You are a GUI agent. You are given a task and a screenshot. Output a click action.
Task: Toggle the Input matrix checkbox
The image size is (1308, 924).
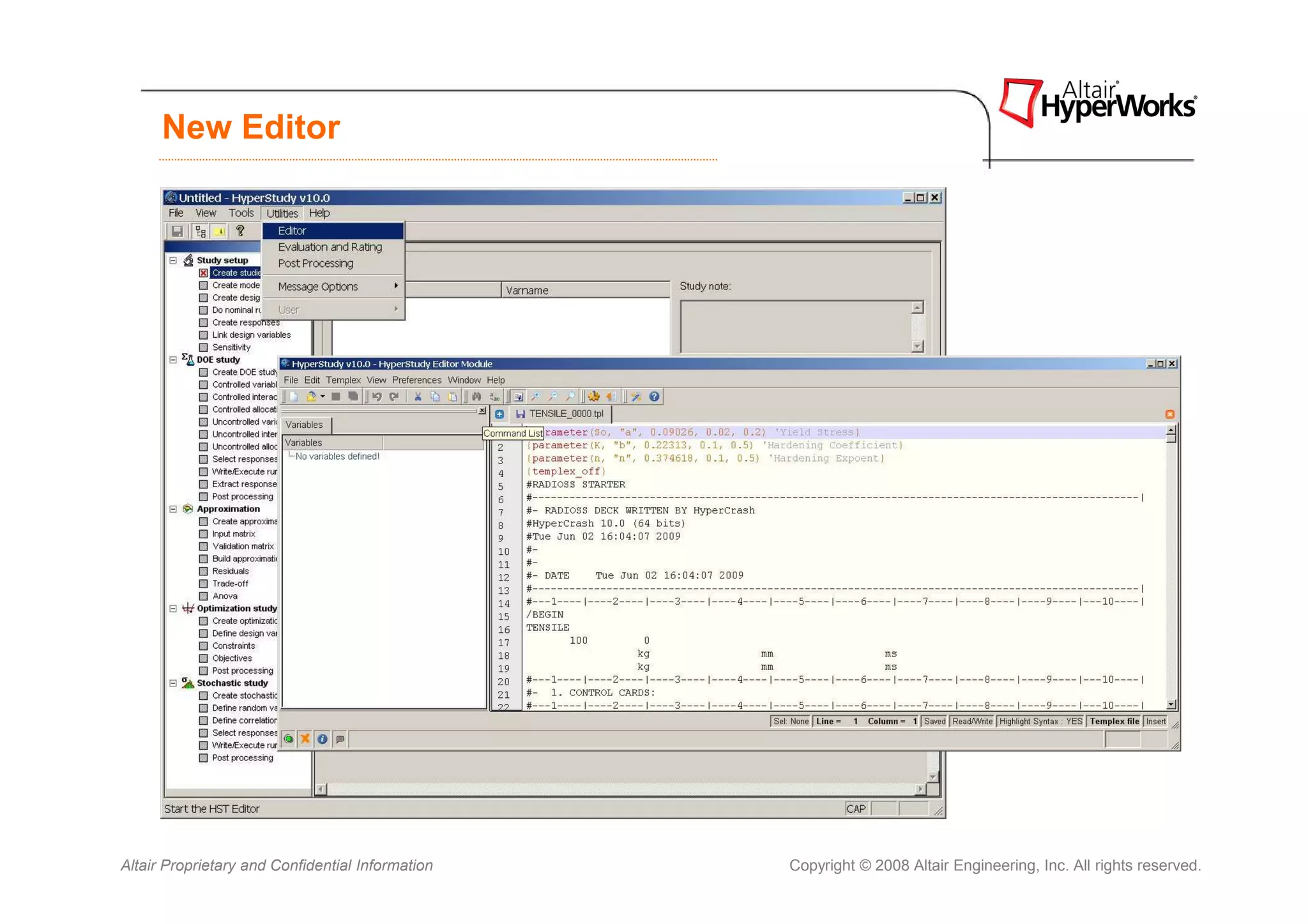203,534
